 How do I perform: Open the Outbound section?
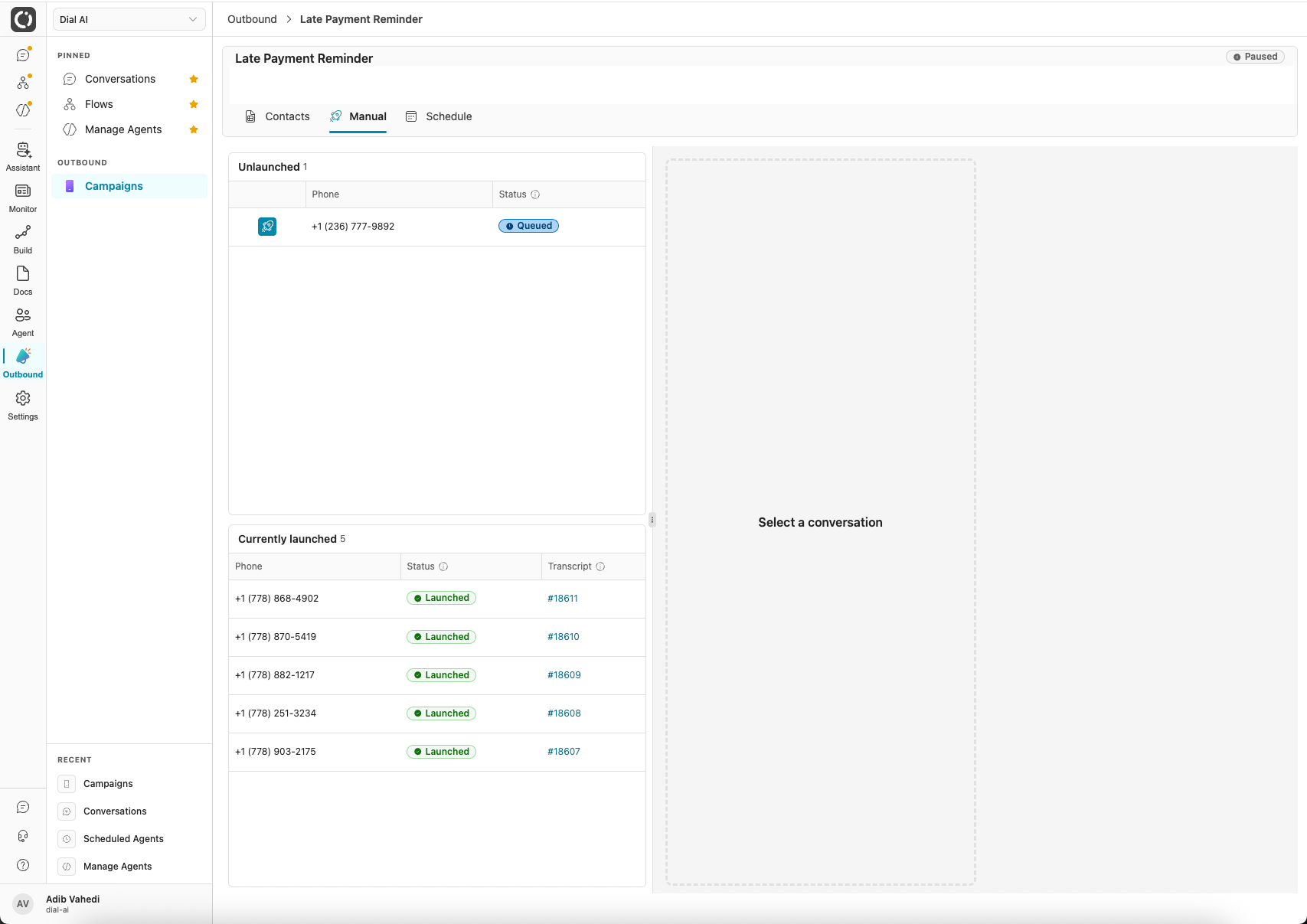23,363
